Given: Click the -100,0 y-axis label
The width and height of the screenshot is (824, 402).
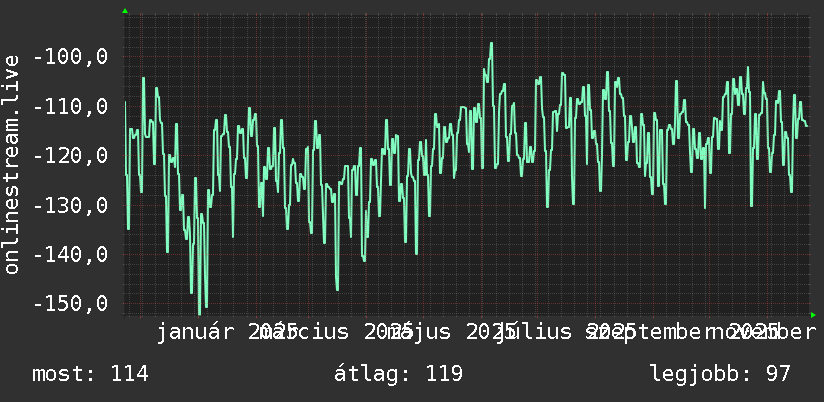Looking at the screenshot, I should pyautogui.click(x=70, y=56).
